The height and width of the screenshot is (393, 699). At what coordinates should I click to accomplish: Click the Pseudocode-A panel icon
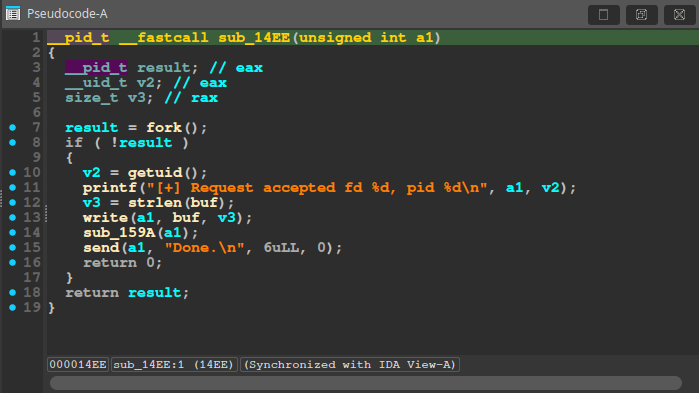pyautogui.click(x=13, y=14)
